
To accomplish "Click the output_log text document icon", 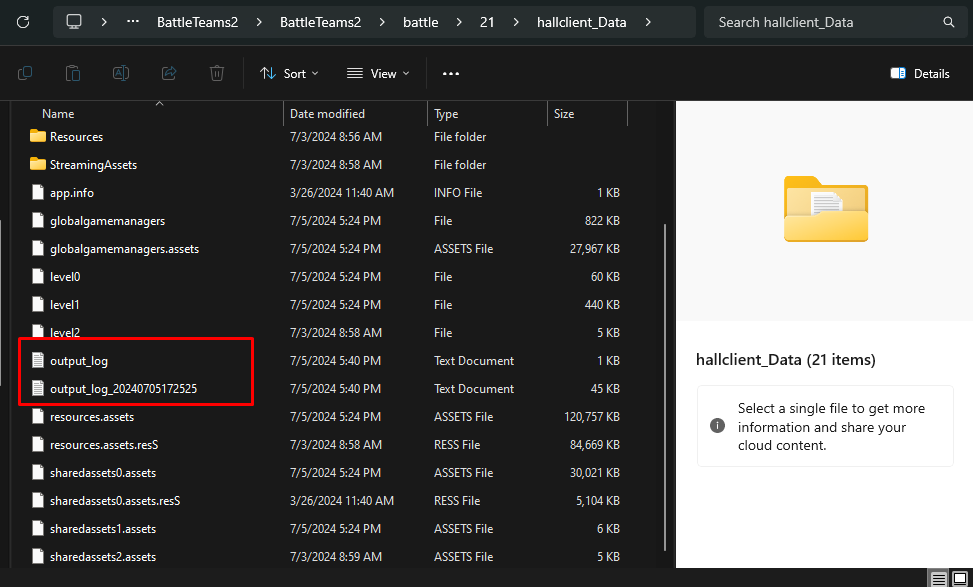I will click(38, 360).
